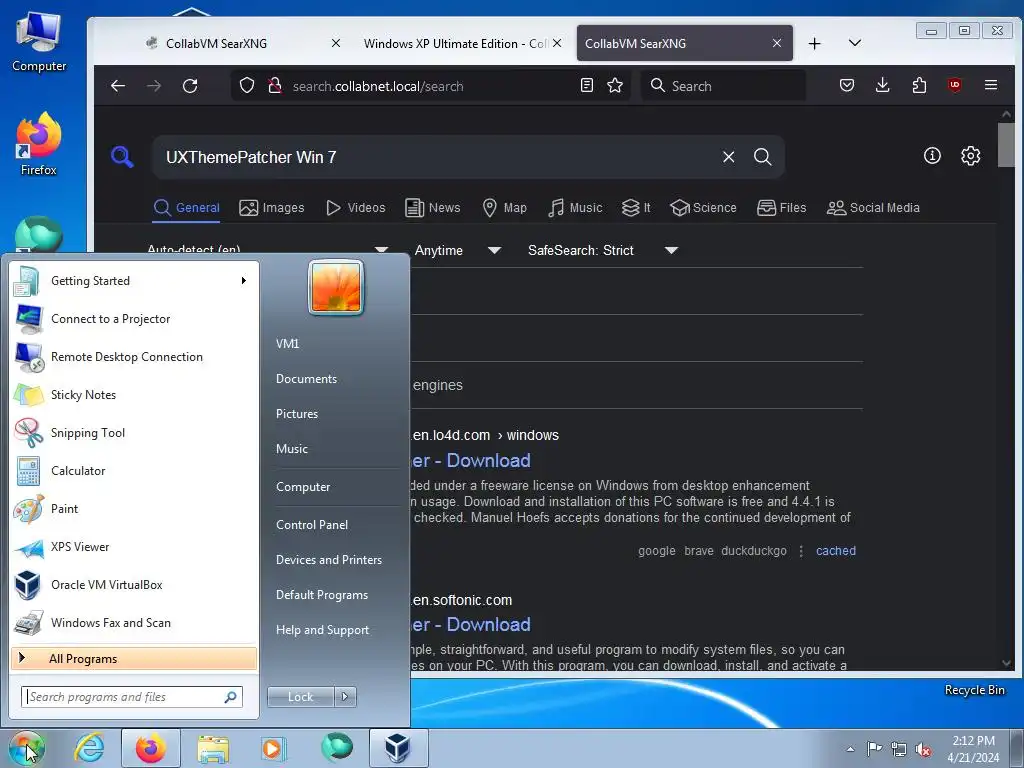This screenshot has height=768, width=1024.
Task: Select the Images search category
Action: coord(272,208)
